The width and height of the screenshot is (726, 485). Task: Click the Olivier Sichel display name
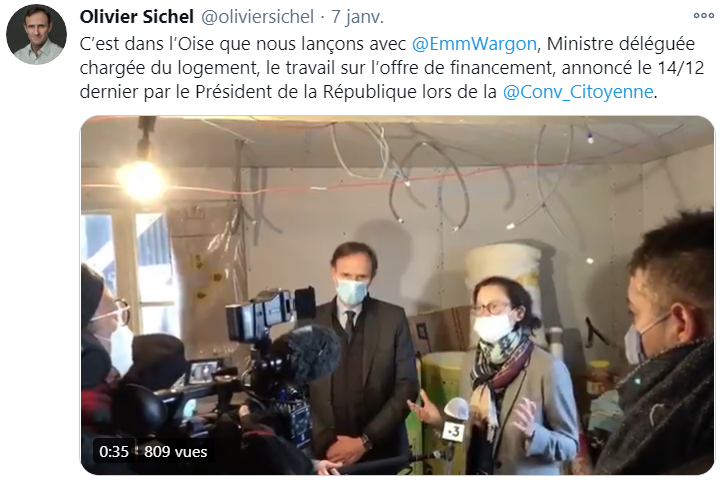(x=137, y=17)
